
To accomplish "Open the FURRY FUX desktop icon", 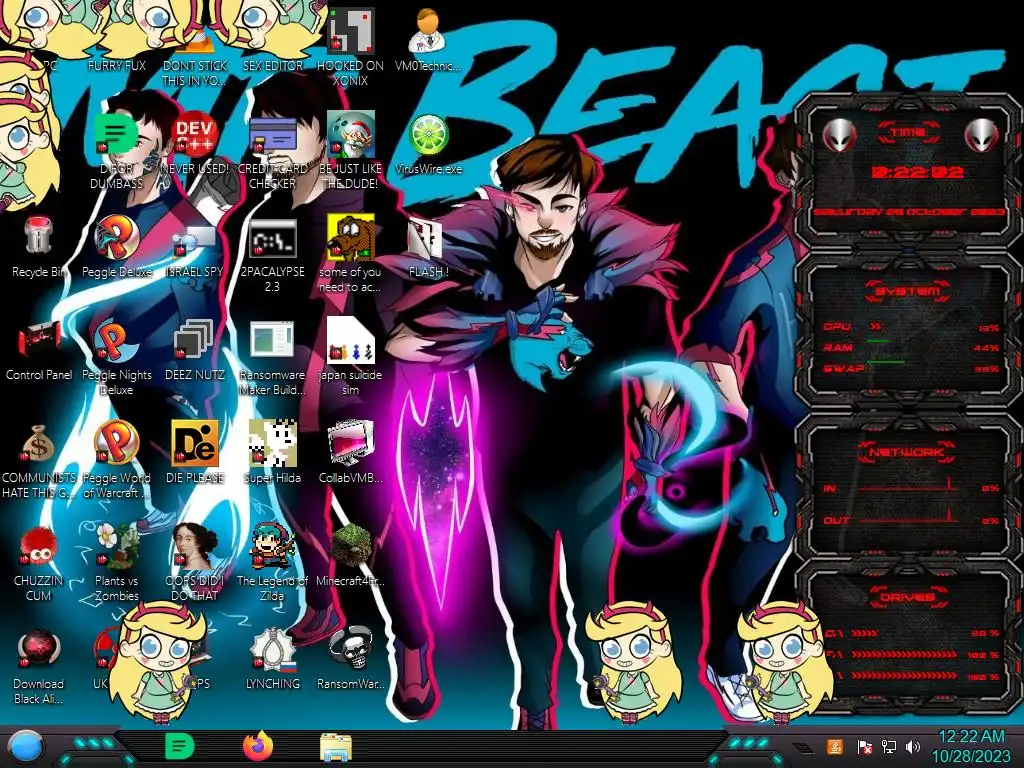I will click(x=117, y=66).
